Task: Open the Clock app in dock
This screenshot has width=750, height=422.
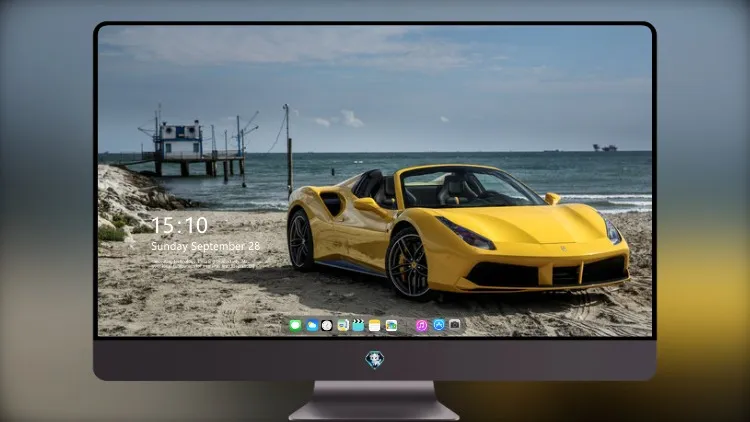Action: coord(327,326)
